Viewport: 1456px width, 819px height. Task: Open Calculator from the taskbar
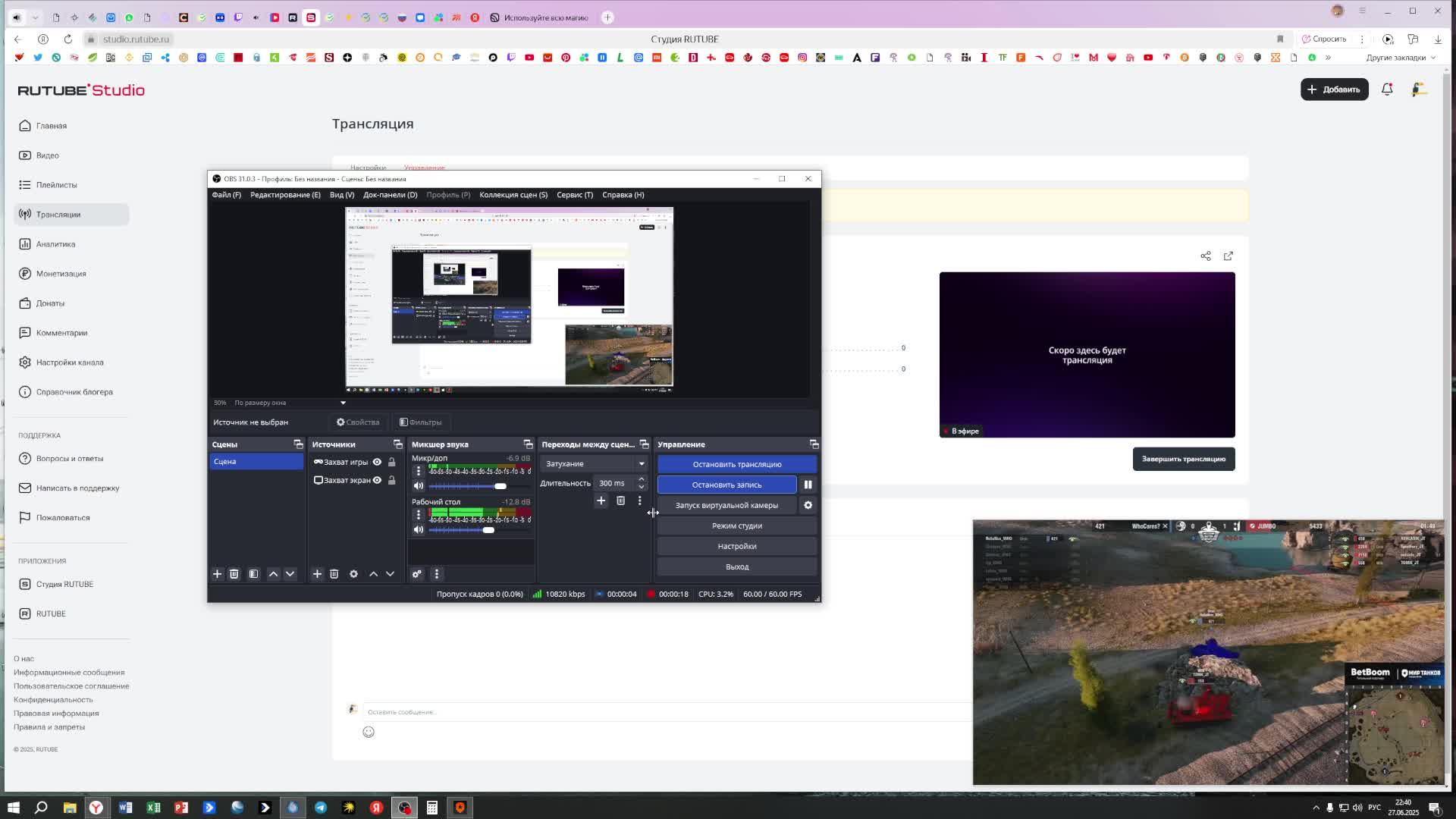pyautogui.click(x=432, y=808)
